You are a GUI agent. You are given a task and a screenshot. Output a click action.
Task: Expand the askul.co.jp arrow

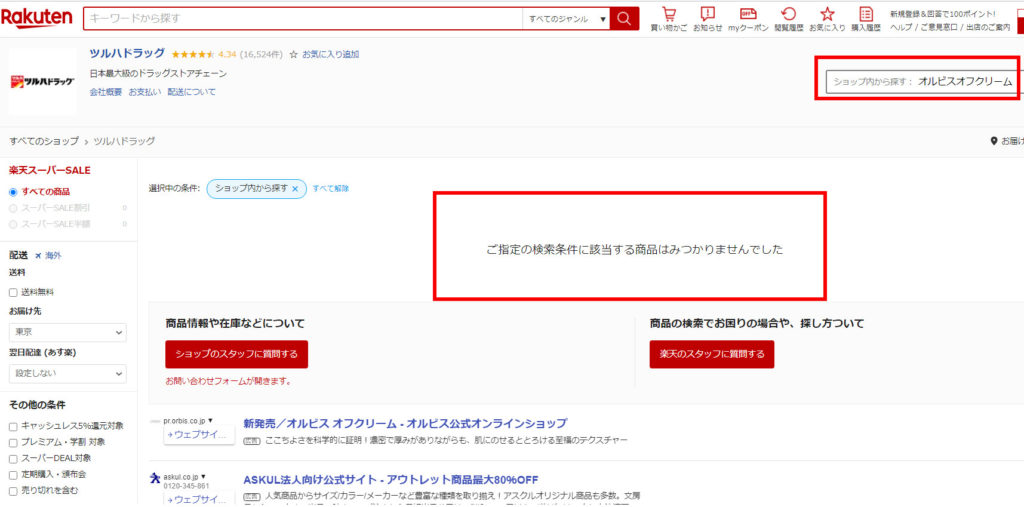(x=203, y=478)
